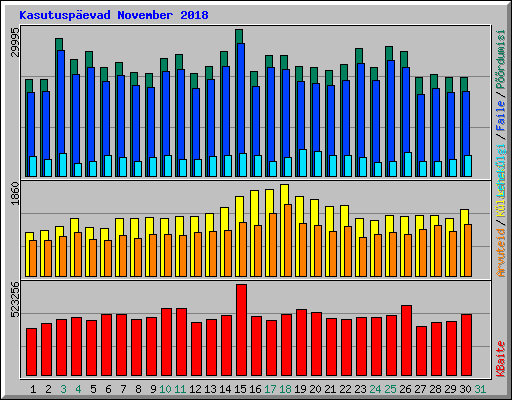
Task: Click the cyan bar for day 26
Action: click(408, 164)
